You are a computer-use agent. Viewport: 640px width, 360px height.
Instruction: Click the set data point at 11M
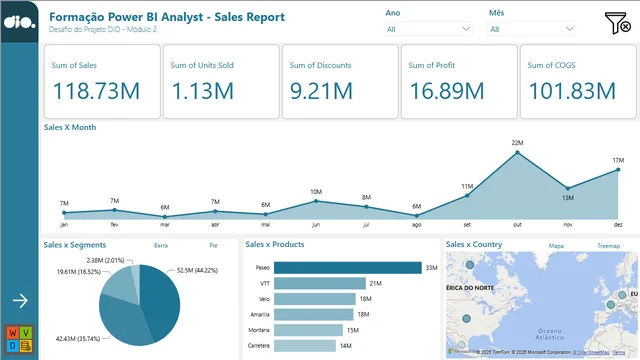pos(467,196)
